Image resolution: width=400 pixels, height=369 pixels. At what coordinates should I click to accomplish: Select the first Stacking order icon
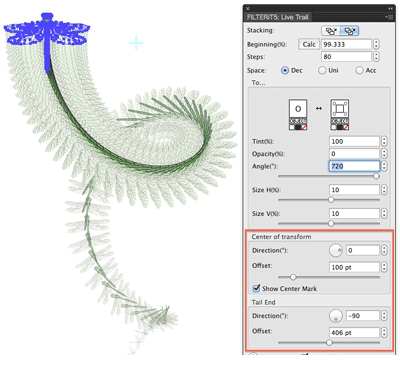pos(331,31)
